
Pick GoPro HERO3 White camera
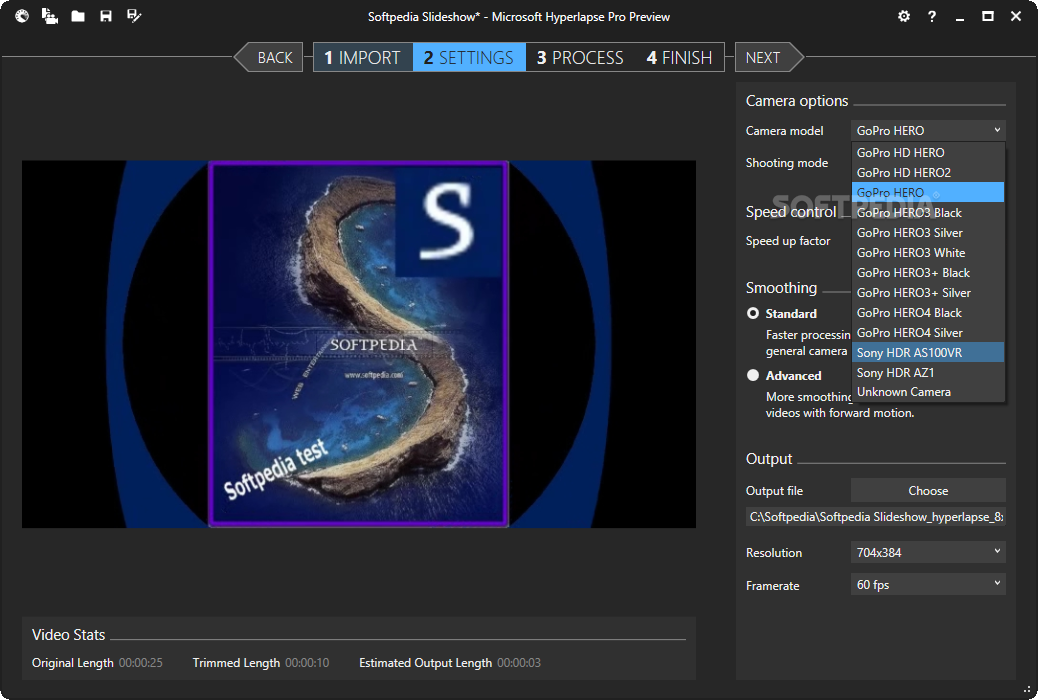click(928, 252)
